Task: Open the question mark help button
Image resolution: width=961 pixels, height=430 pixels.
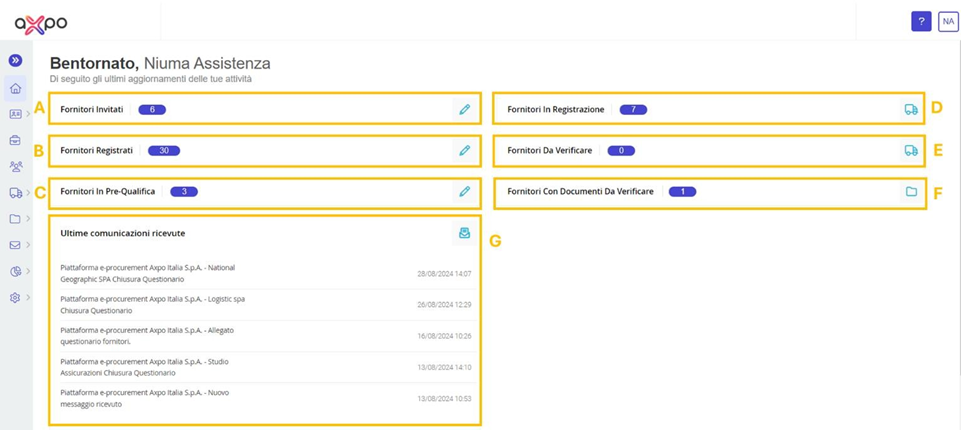Action: pyautogui.click(x=921, y=21)
